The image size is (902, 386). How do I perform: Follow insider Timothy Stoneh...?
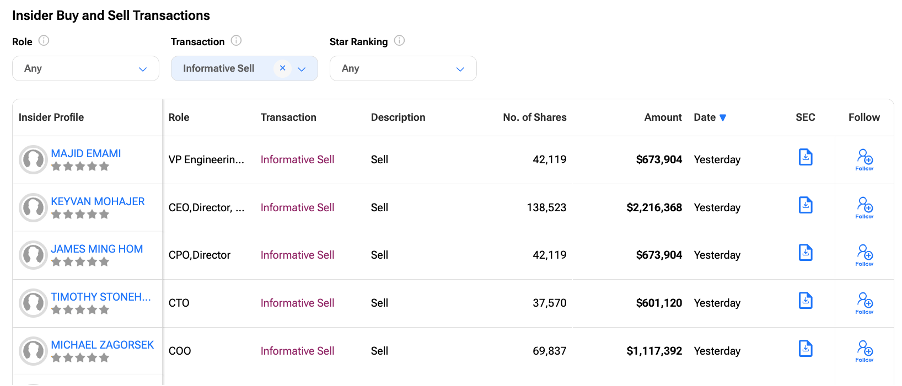point(864,303)
